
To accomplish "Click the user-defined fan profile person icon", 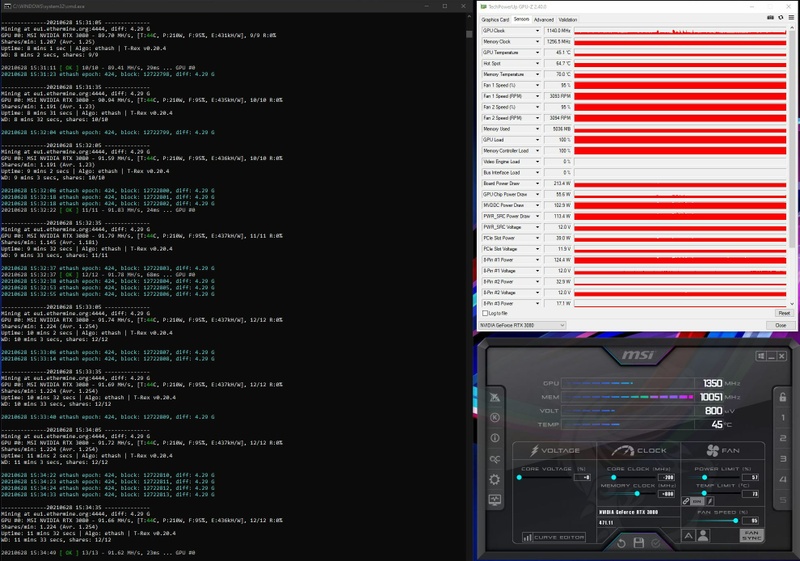I will pyautogui.click(x=704, y=536).
